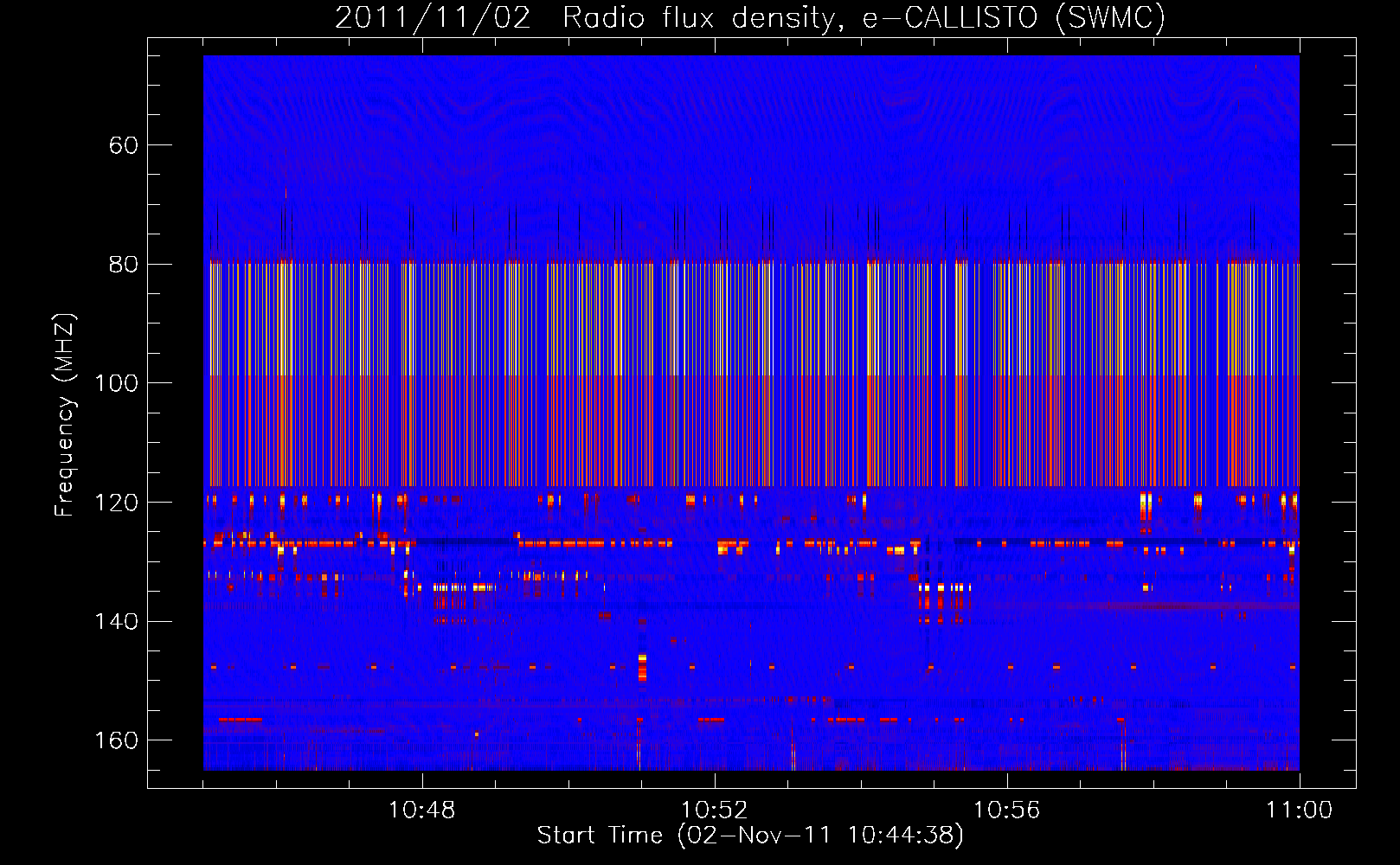This screenshot has height=865, width=1400.
Task: Click the "Frequency (MHZ)" axis label
Action: (65, 415)
